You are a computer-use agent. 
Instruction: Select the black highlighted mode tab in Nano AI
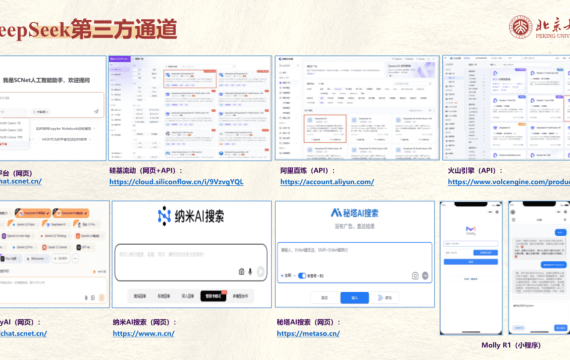pyautogui.click(x=213, y=296)
